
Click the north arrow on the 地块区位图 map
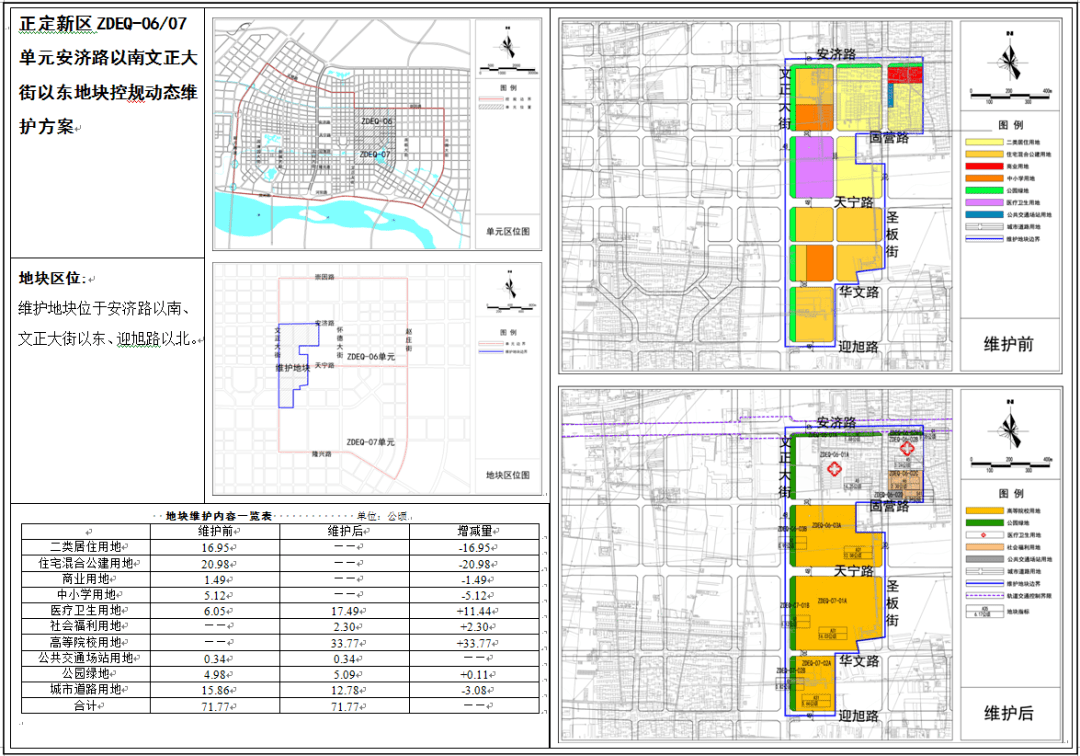click(x=510, y=289)
